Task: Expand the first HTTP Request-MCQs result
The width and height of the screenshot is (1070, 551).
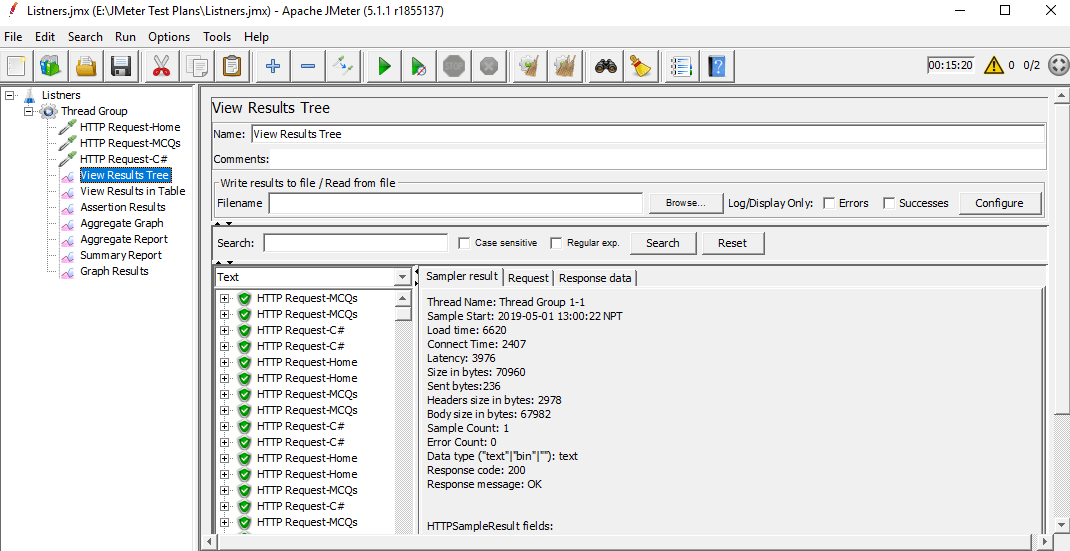Action: click(x=225, y=298)
